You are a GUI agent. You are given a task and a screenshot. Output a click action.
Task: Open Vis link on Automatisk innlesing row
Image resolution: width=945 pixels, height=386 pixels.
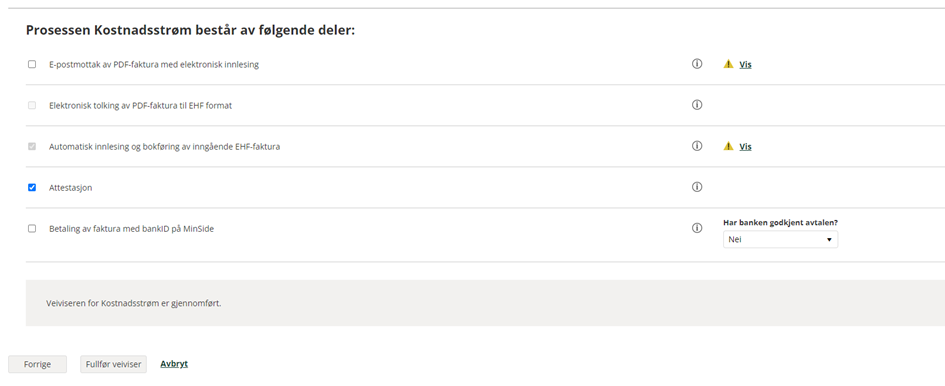(x=746, y=147)
